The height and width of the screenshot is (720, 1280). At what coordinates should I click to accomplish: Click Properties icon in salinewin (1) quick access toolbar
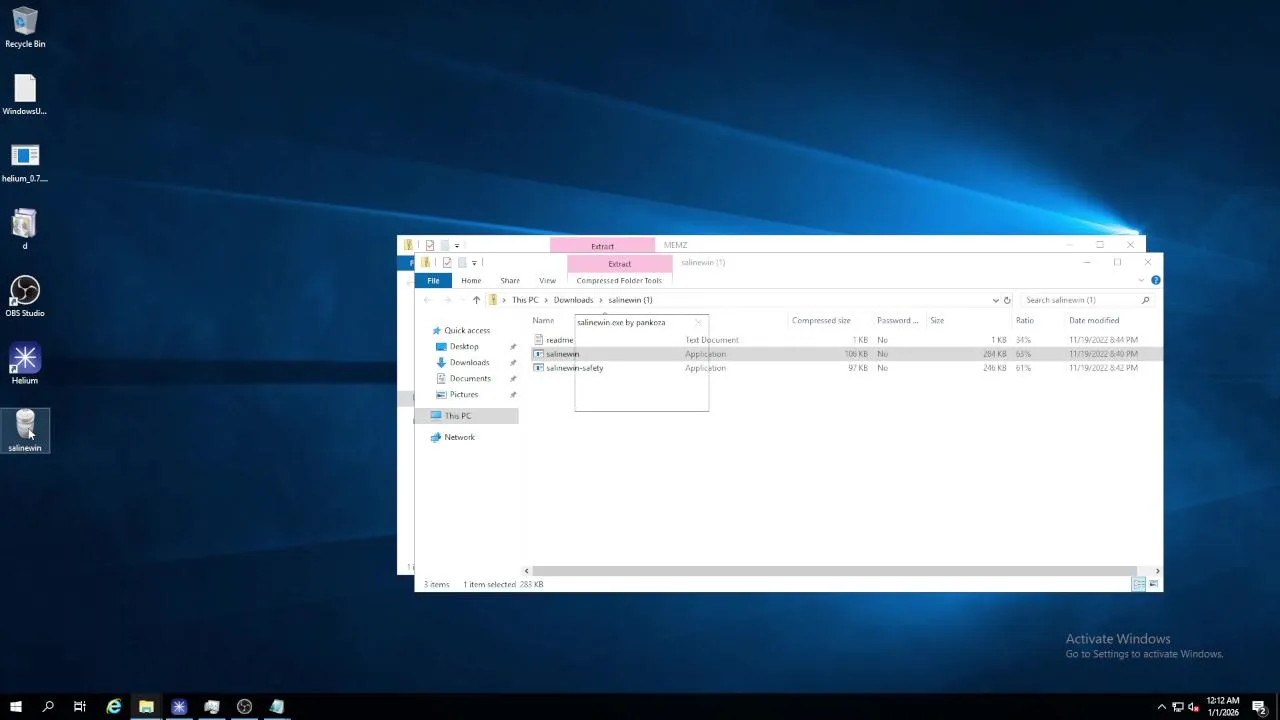click(447, 262)
